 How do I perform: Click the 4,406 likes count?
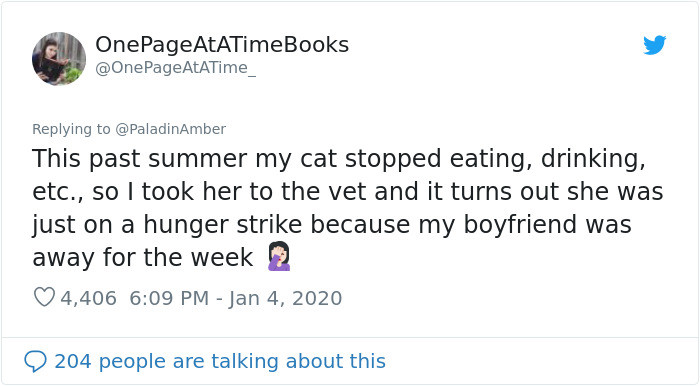click(x=88, y=298)
